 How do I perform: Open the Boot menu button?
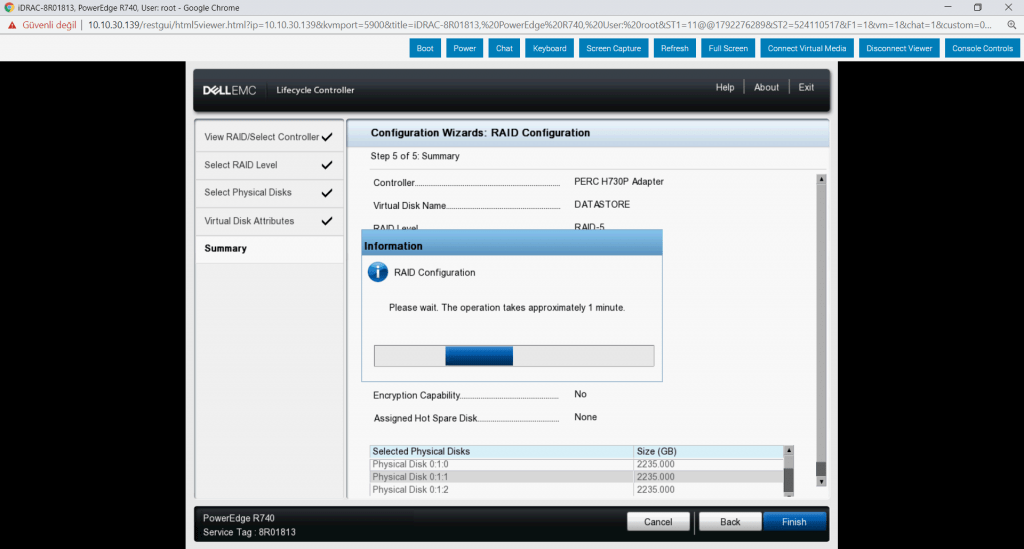point(425,48)
